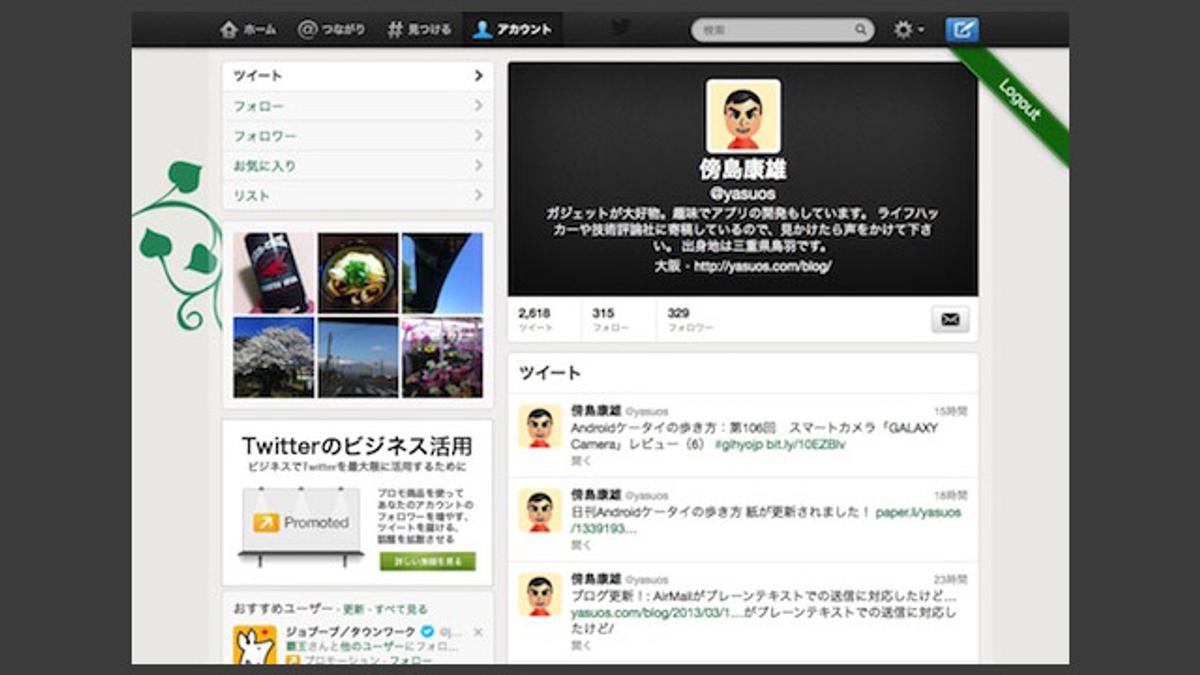1200x675 pixels.
Task: Open the noodle bowl photo thumbnail
Action: tap(358, 273)
